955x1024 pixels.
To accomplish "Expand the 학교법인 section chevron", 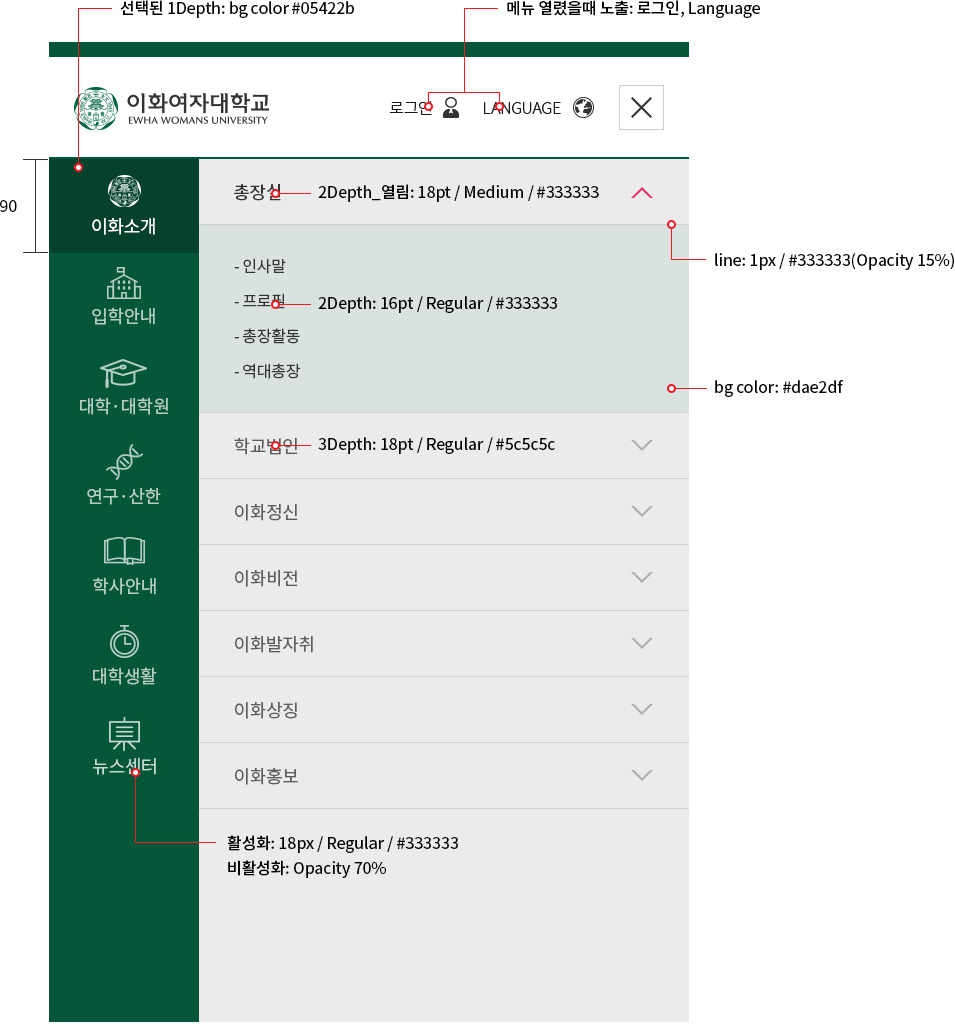I will [642, 445].
